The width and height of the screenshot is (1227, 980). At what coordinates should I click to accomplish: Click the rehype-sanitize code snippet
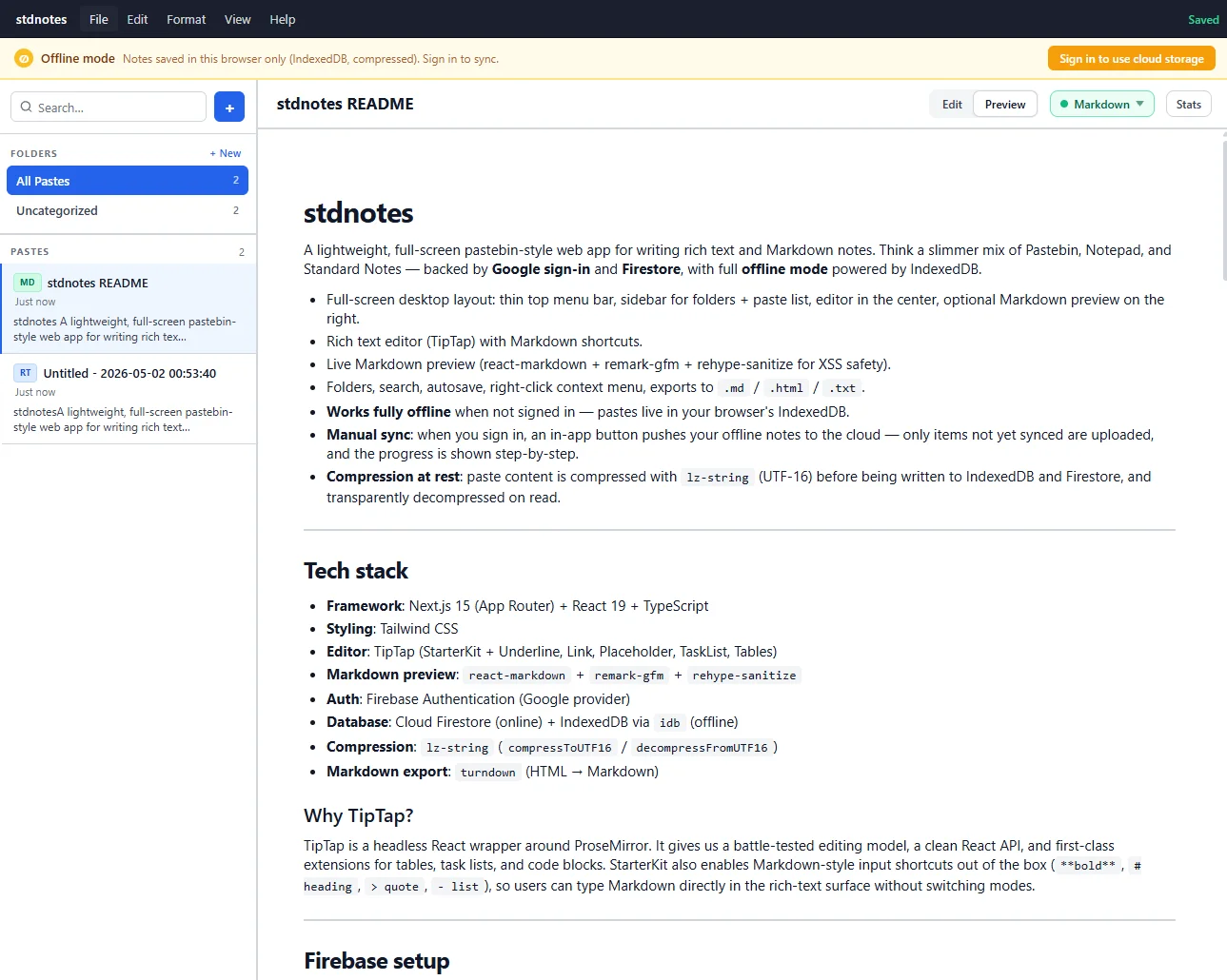pyautogui.click(x=744, y=676)
